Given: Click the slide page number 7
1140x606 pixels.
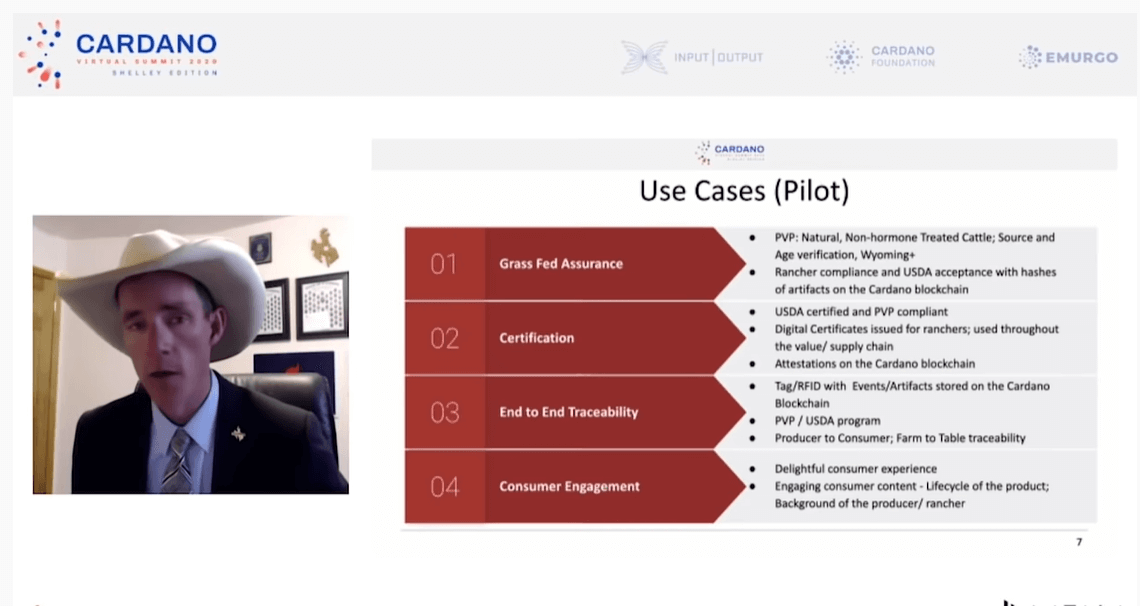Looking at the screenshot, I should pyautogui.click(x=1079, y=542).
